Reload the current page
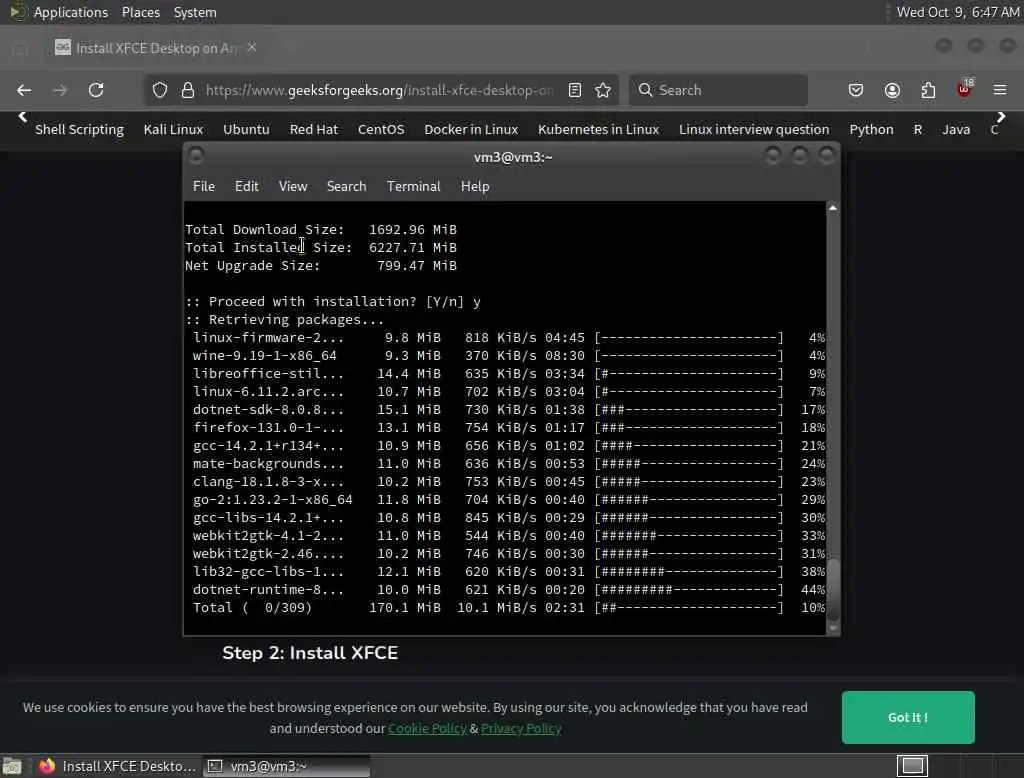This screenshot has width=1024, height=778. point(96,90)
